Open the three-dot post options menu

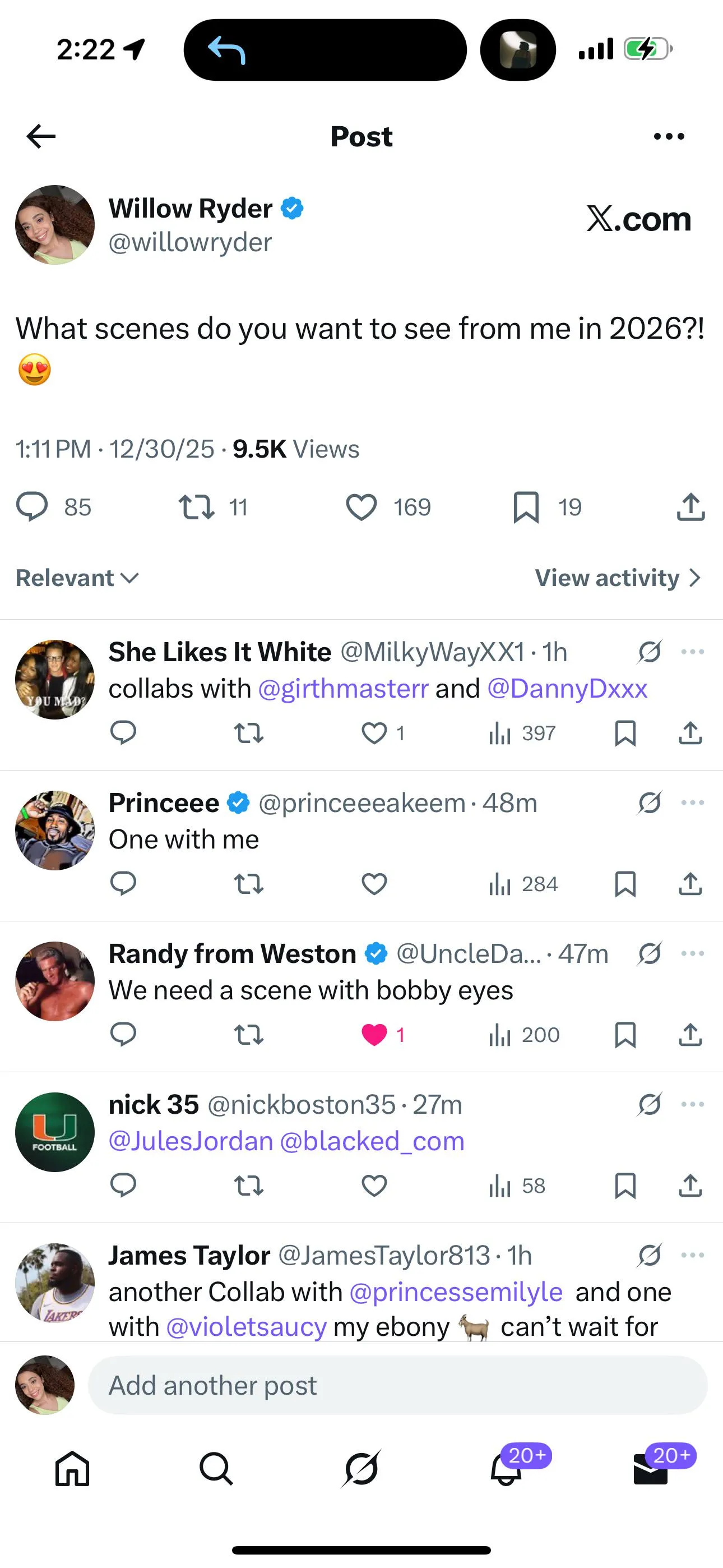(x=668, y=136)
